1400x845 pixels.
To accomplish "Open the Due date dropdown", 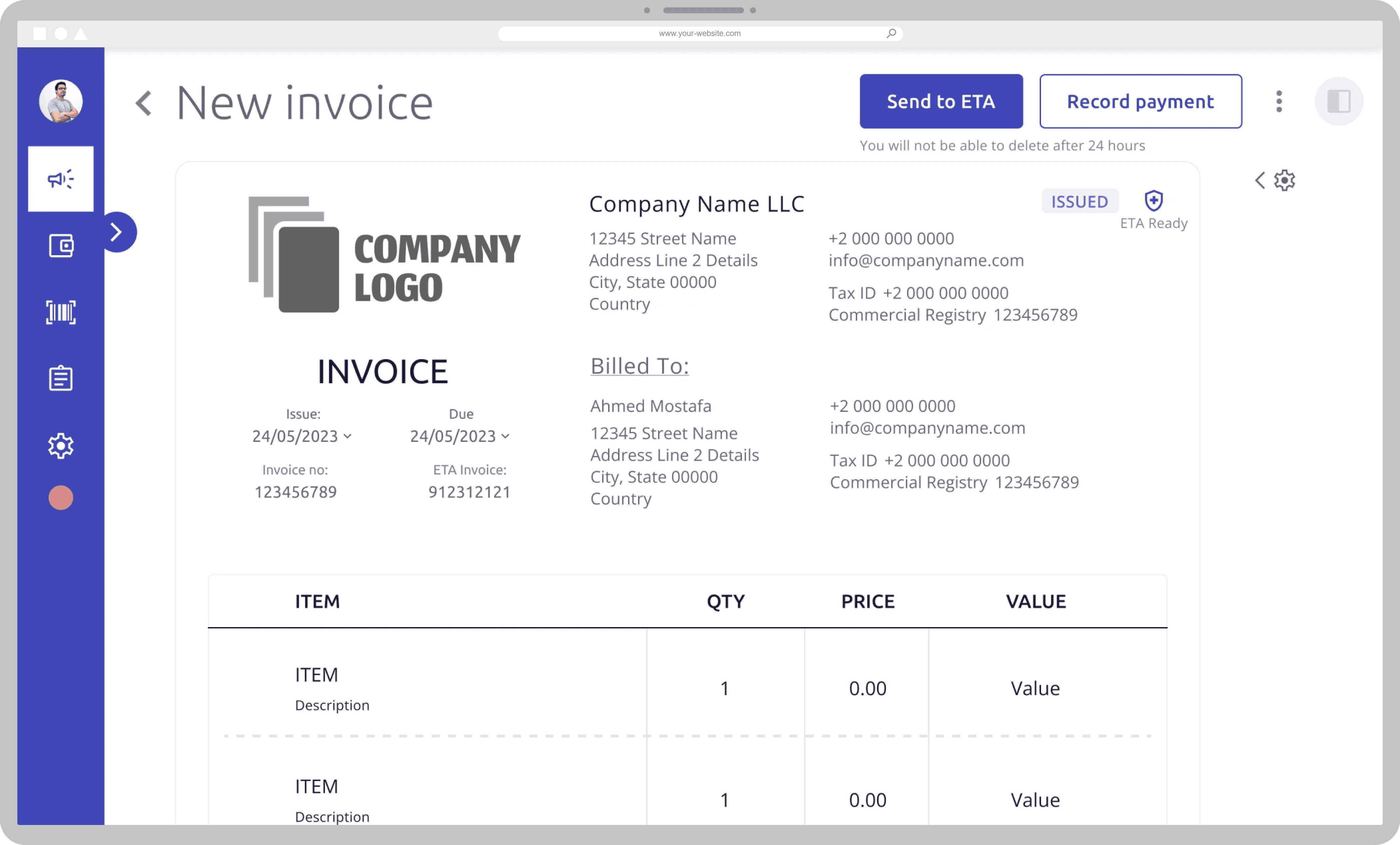I will 460,436.
